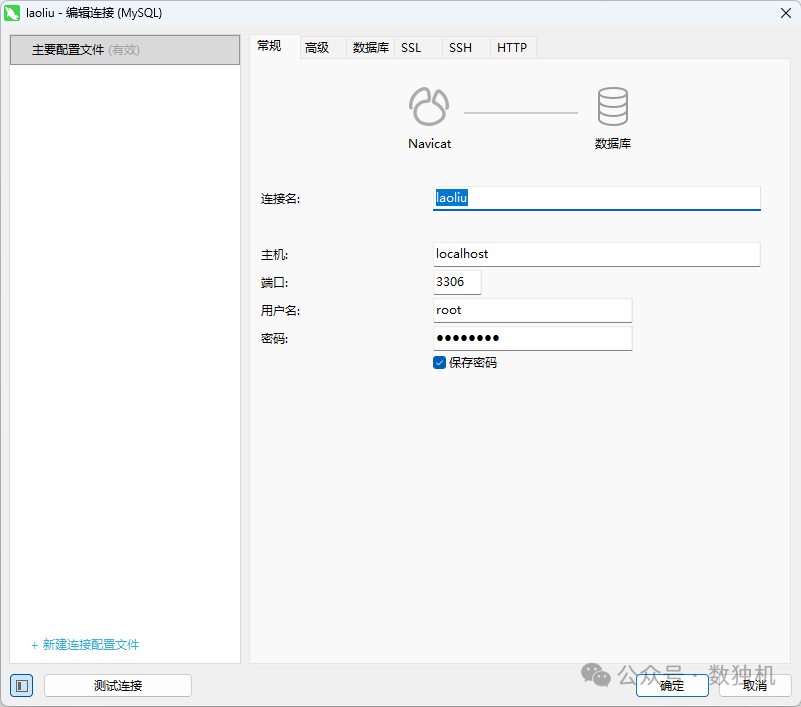
Task: Click the 用户名 label text
Action: click(x=280, y=311)
